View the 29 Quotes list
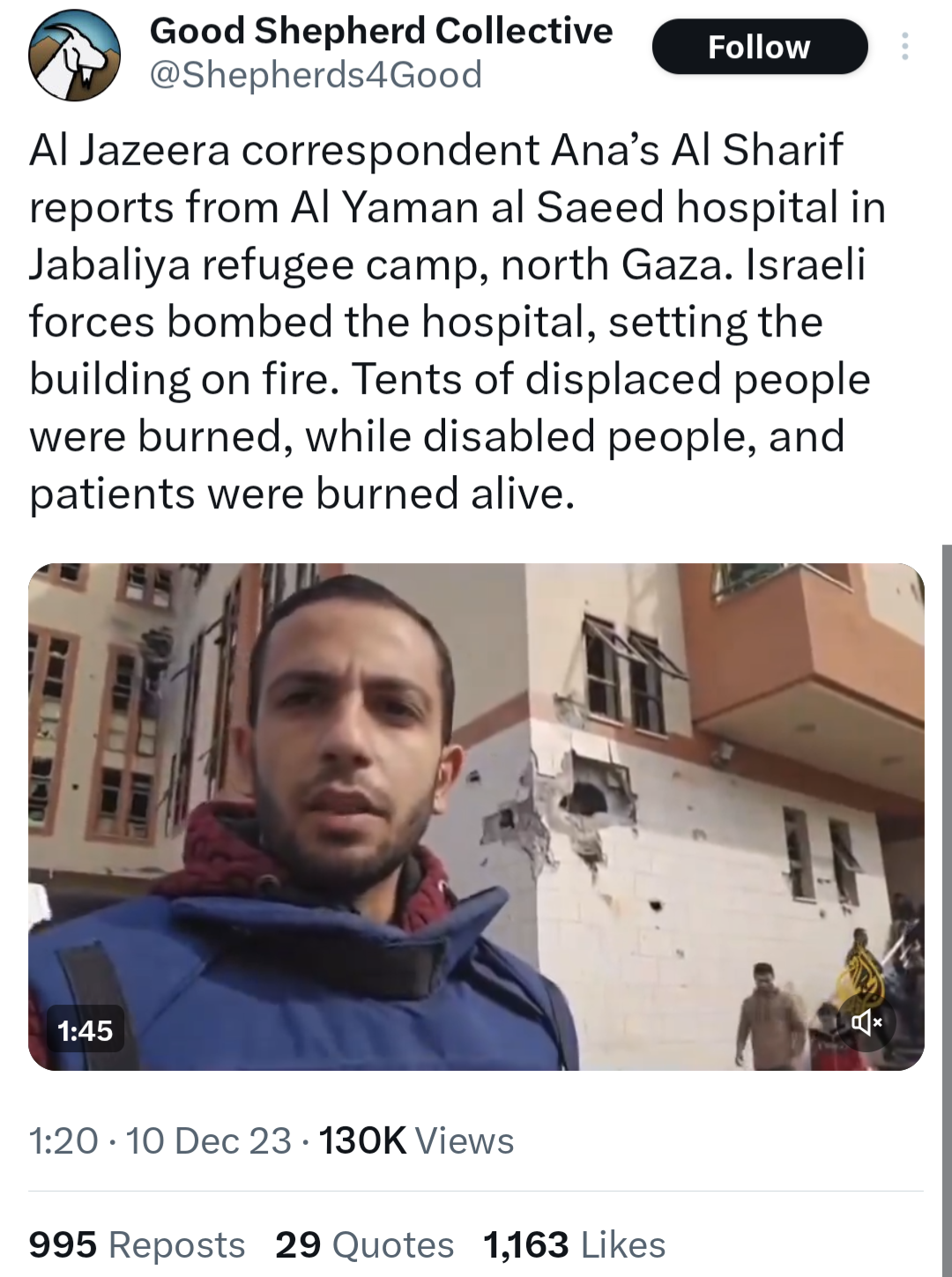Screen dimensions: 952x1277 coord(364,1244)
